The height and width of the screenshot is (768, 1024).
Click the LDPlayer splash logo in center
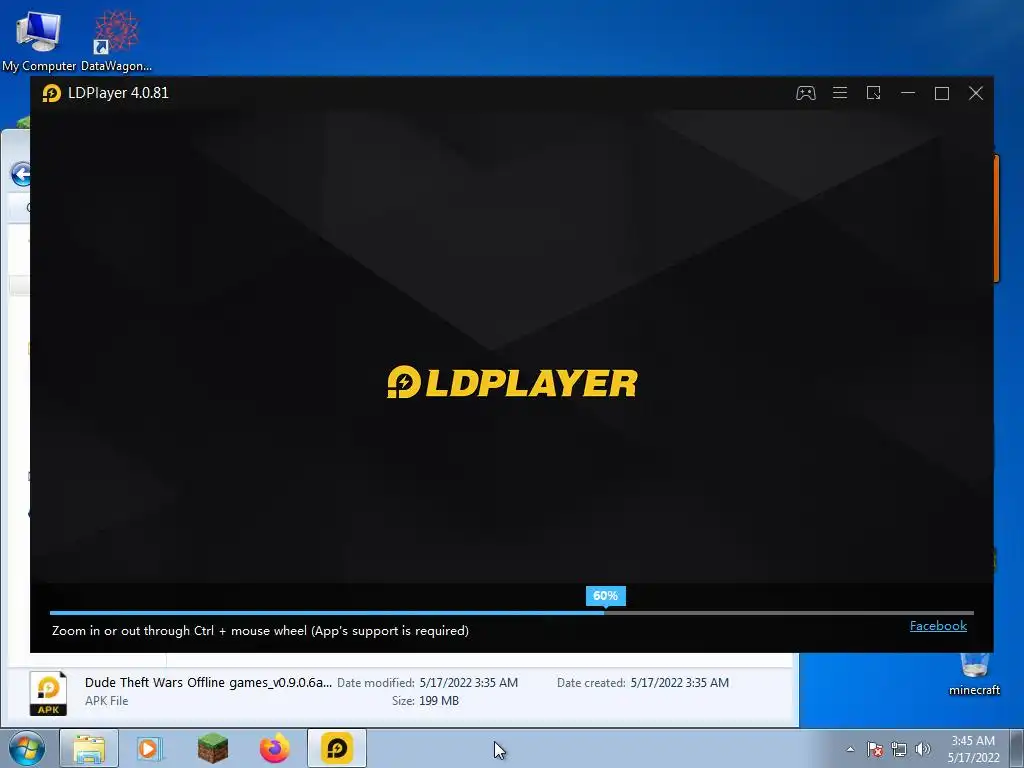tap(512, 382)
